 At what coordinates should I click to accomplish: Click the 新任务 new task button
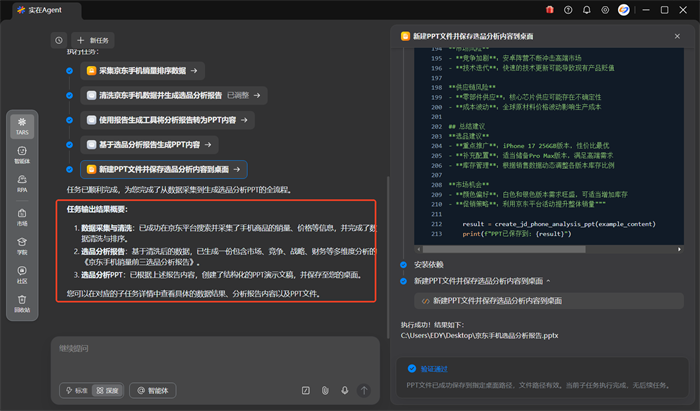pyautogui.click(x=93, y=40)
